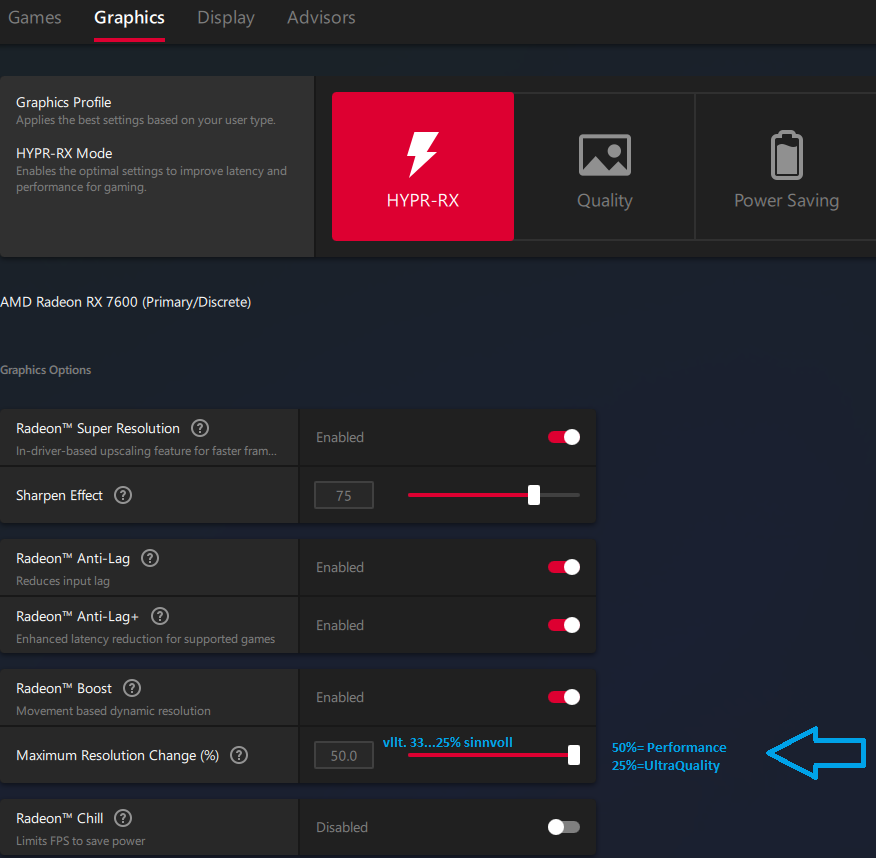The height and width of the screenshot is (858, 876).
Task: Click the Power Saving battery icon
Action: [x=787, y=155]
